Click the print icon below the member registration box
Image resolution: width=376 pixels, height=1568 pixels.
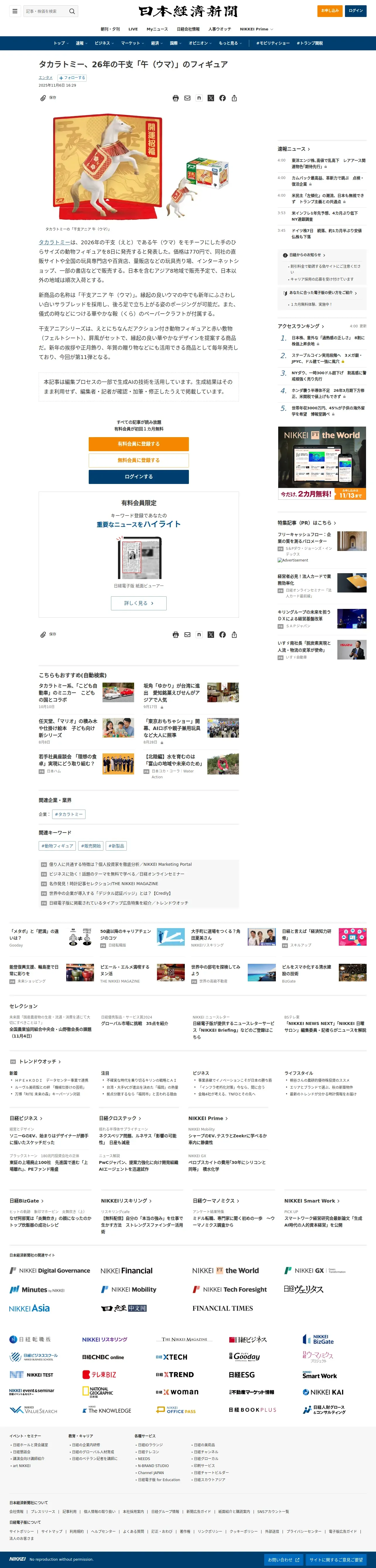[x=175, y=634]
